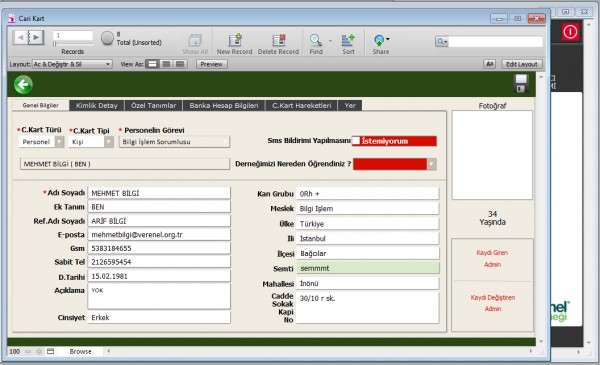Click the empty Fotoğraf container
This screenshot has height=365, width=600.
[492, 155]
